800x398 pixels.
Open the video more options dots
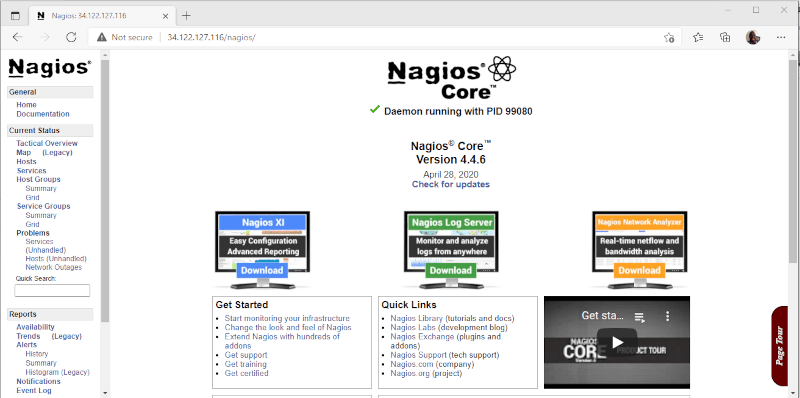(667, 316)
